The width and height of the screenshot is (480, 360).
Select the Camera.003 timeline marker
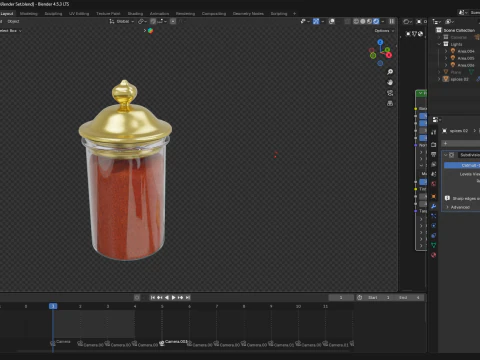click(174, 342)
